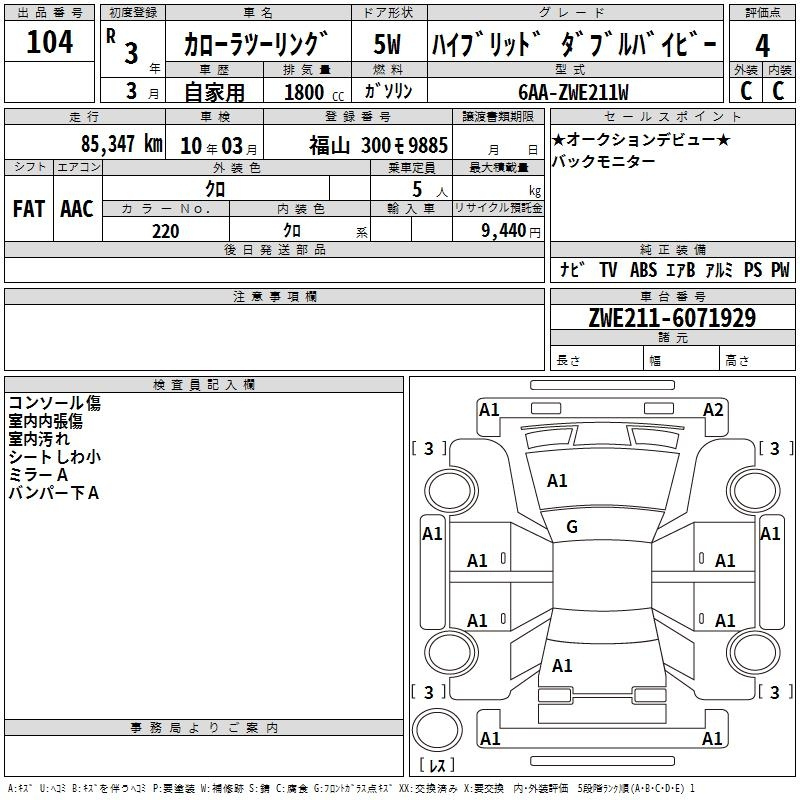Click the A2 mark on car diagram
The height and width of the screenshot is (800, 800).
713,409
